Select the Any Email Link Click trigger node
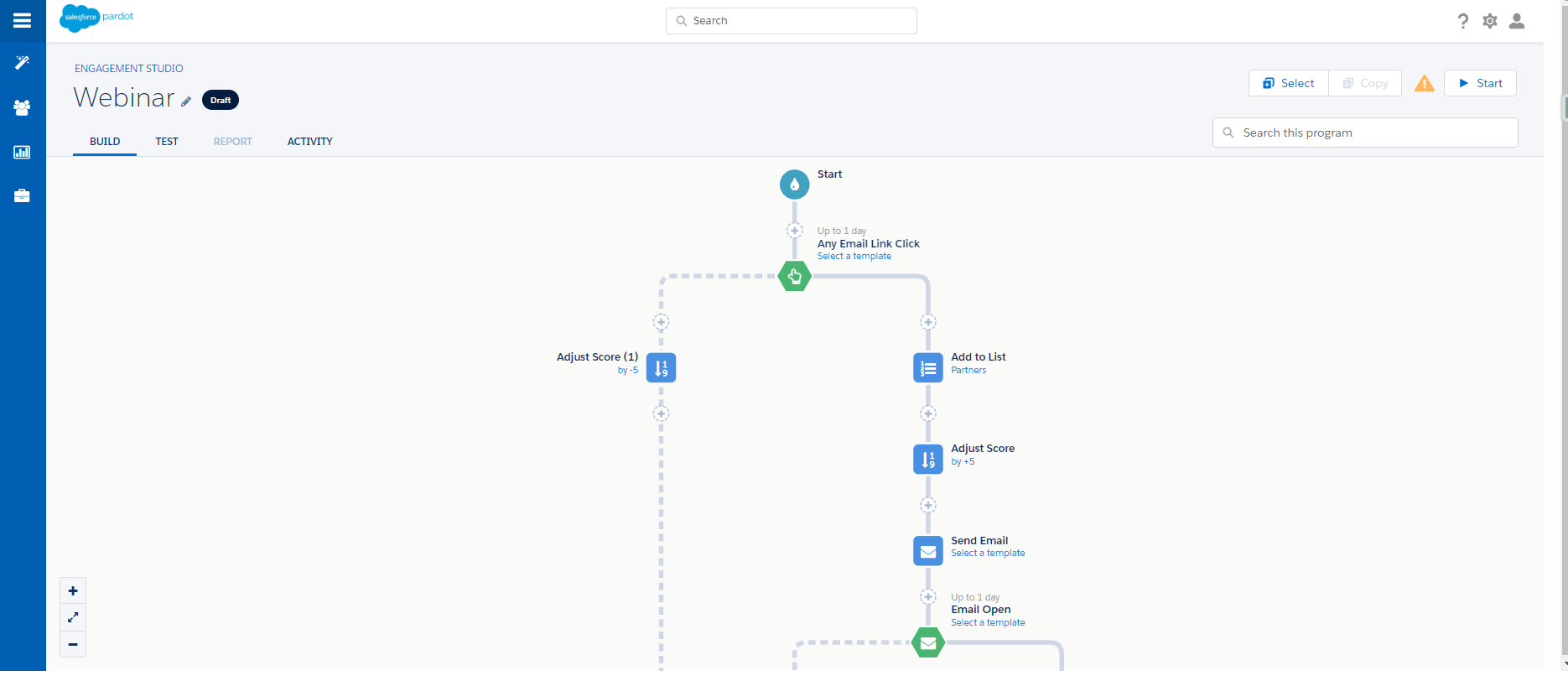The image size is (1568, 681). 795,276
